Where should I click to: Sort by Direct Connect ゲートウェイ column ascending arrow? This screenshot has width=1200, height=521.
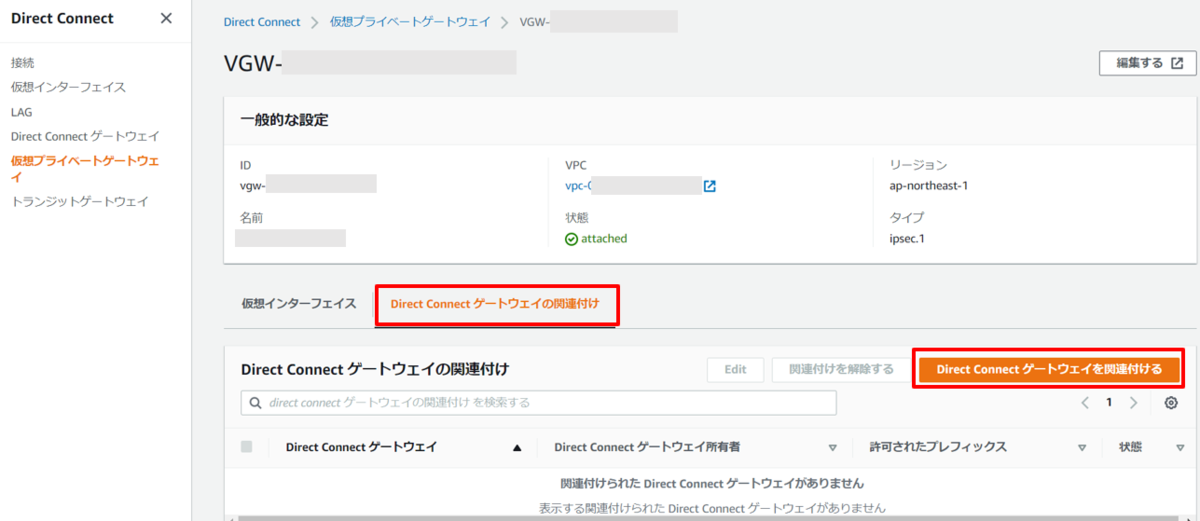point(517,448)
